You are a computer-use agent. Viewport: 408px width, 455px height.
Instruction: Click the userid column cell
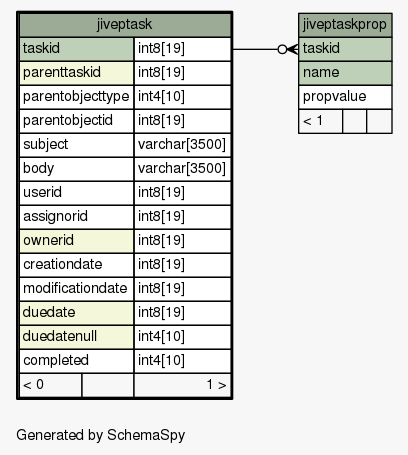click(77, 193)
